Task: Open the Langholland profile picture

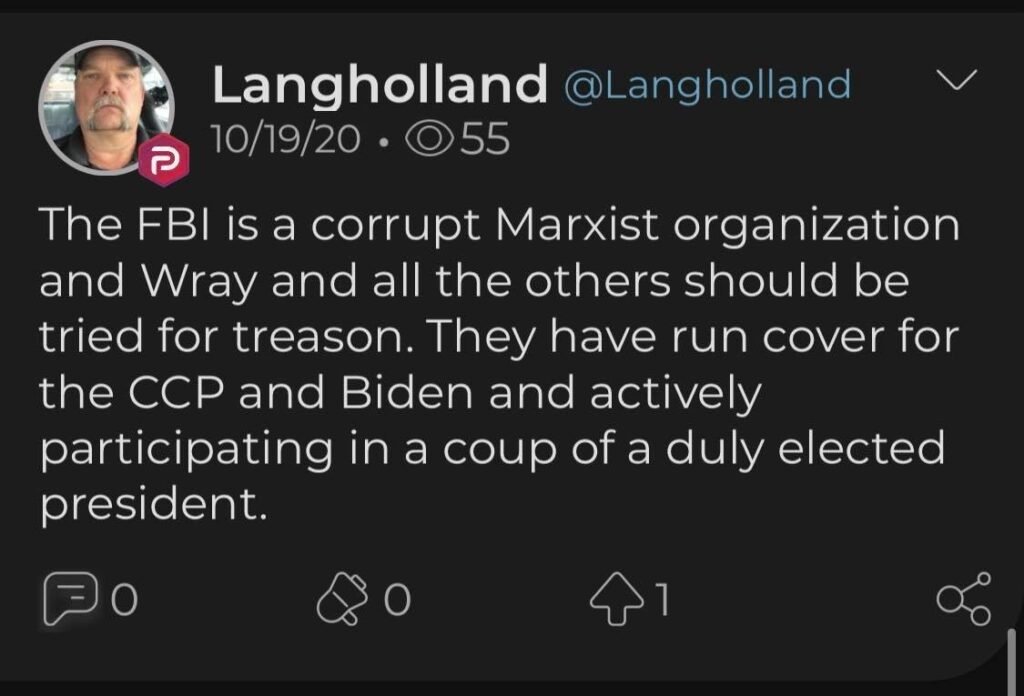Action: (x=104, y=108)
